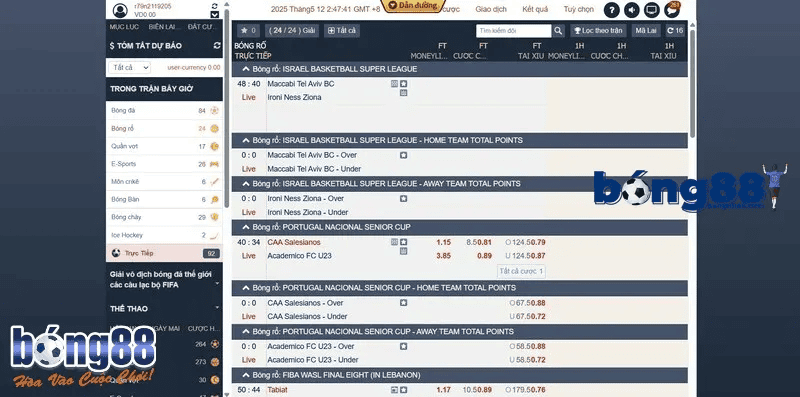Click the main page vertical scrollbar

[692, 84]
